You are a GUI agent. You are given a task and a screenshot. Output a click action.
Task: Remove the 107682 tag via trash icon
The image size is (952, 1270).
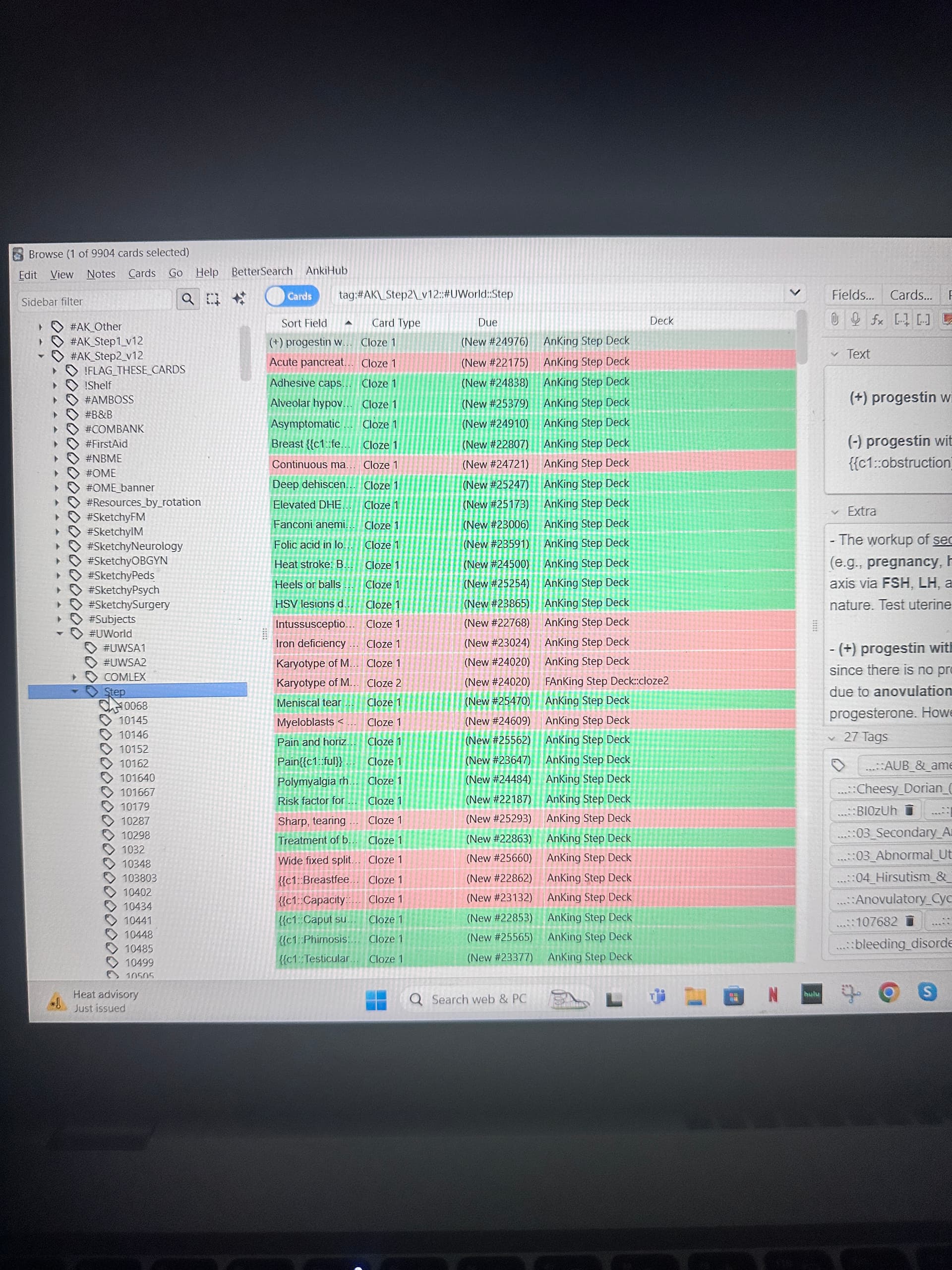point(909,921)
